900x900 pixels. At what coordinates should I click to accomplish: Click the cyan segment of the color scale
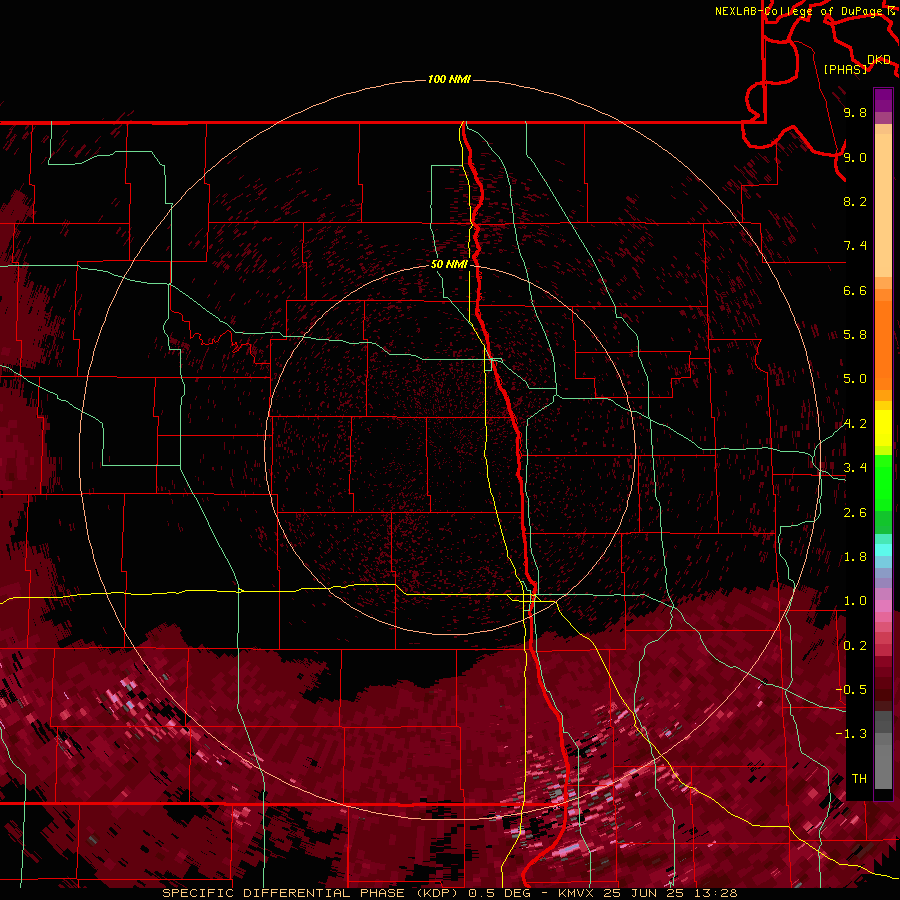883,549
